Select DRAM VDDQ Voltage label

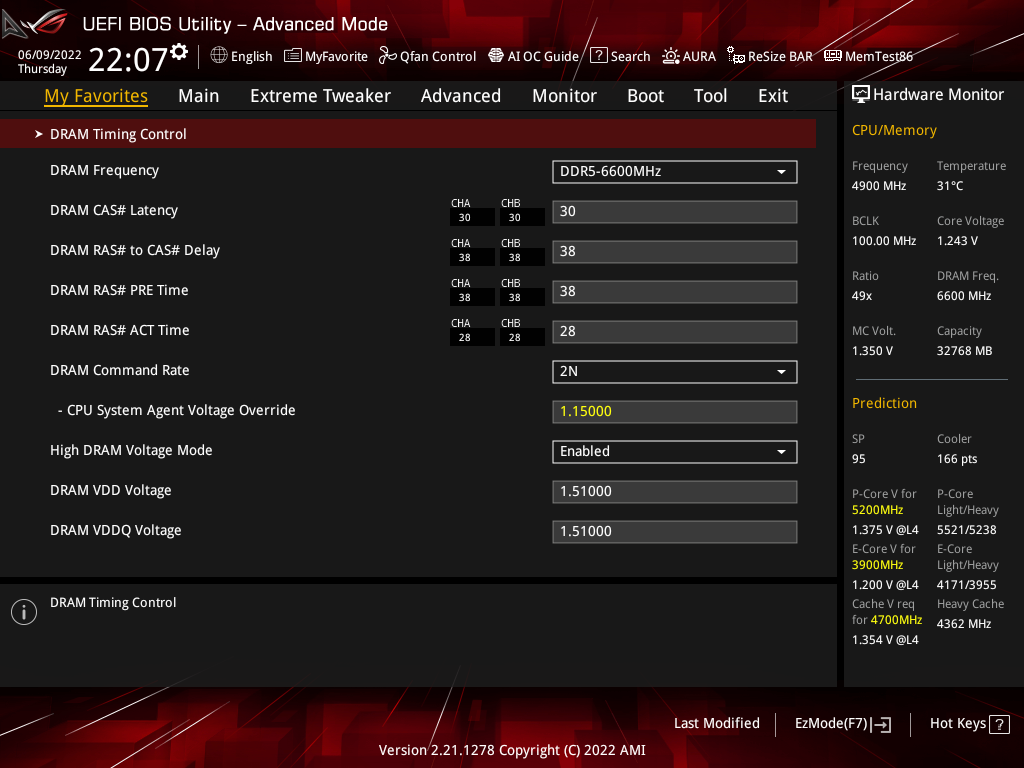(x=116, y=530)
